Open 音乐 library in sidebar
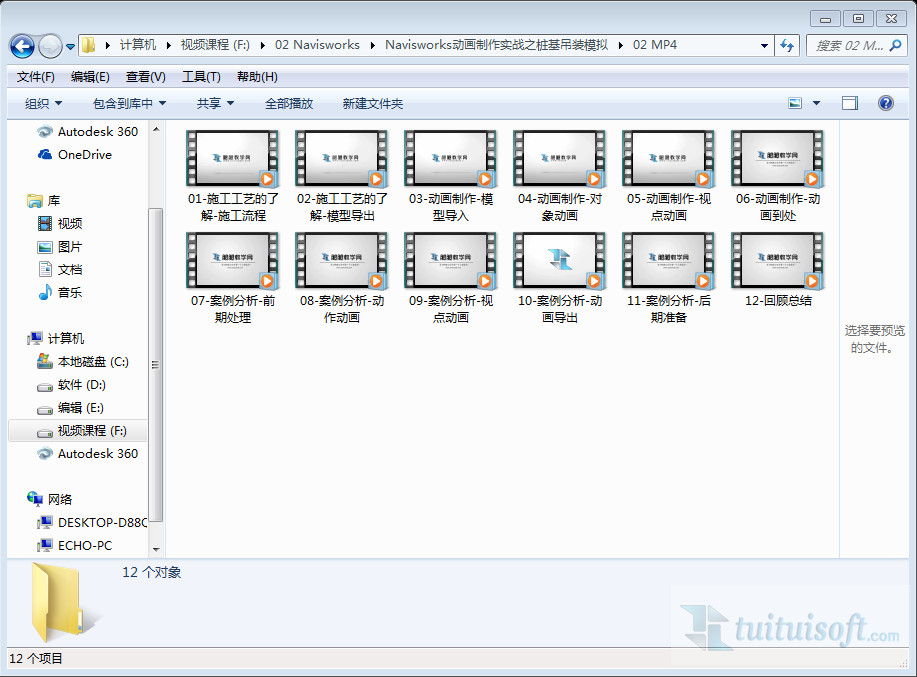 tap(60, 292)
